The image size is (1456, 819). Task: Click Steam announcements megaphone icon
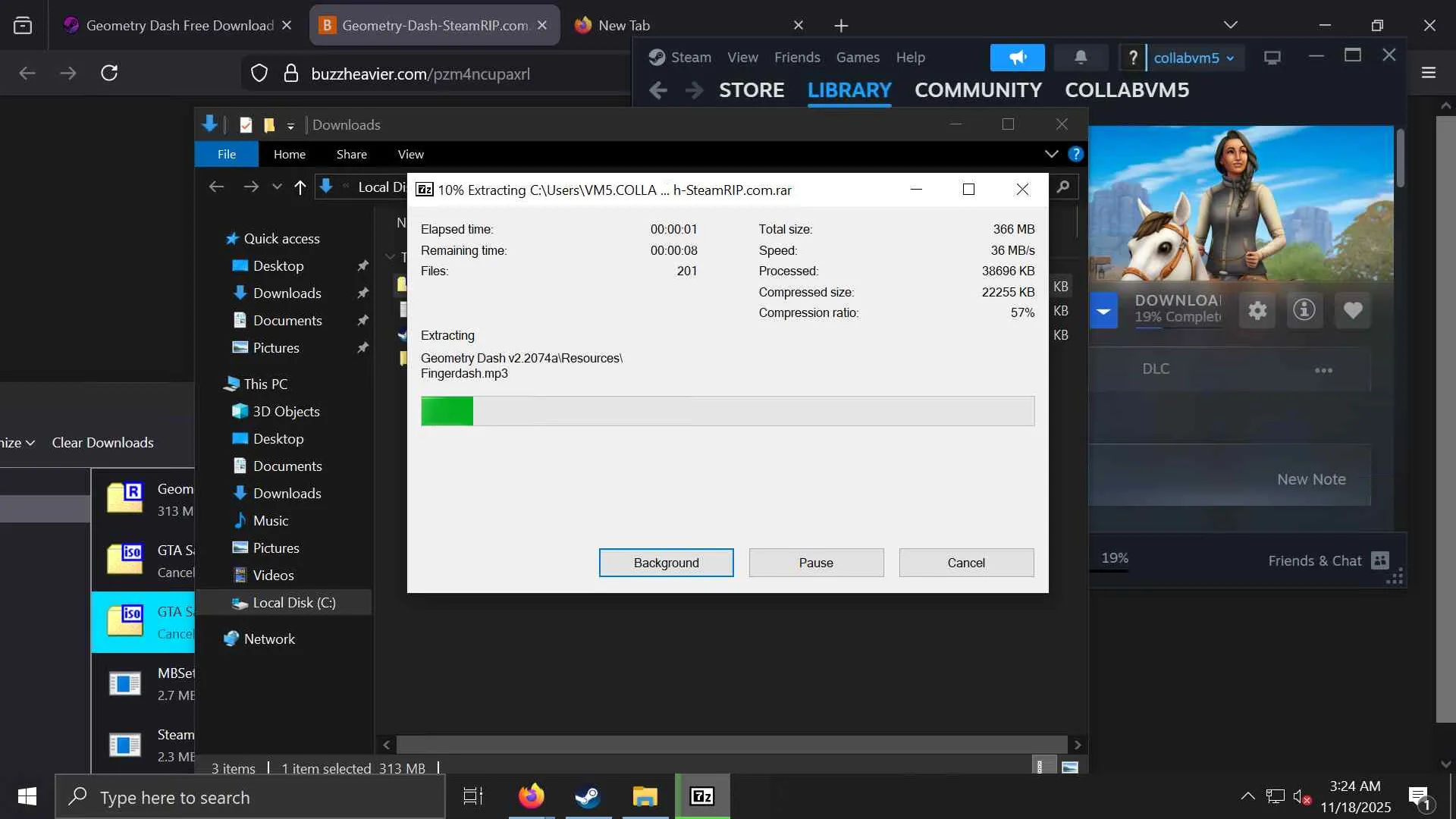1017,58
